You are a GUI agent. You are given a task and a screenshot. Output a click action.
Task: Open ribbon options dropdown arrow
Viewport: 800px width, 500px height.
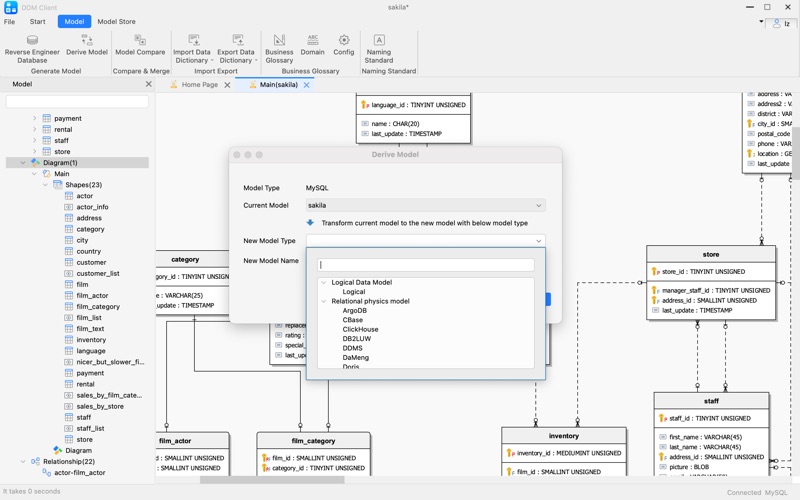point(761,21)
